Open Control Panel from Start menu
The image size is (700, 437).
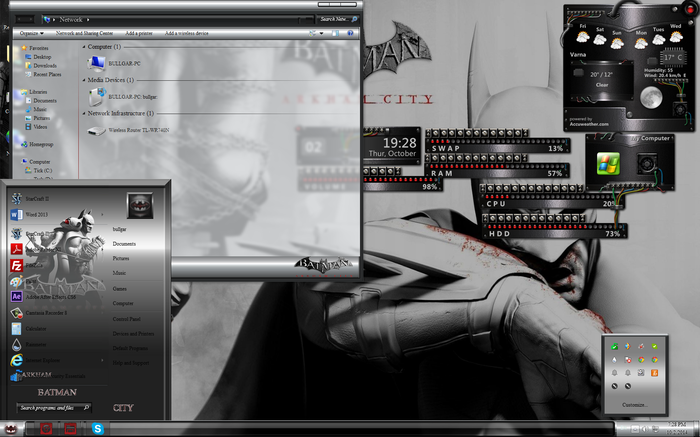[x=126, y=319]
